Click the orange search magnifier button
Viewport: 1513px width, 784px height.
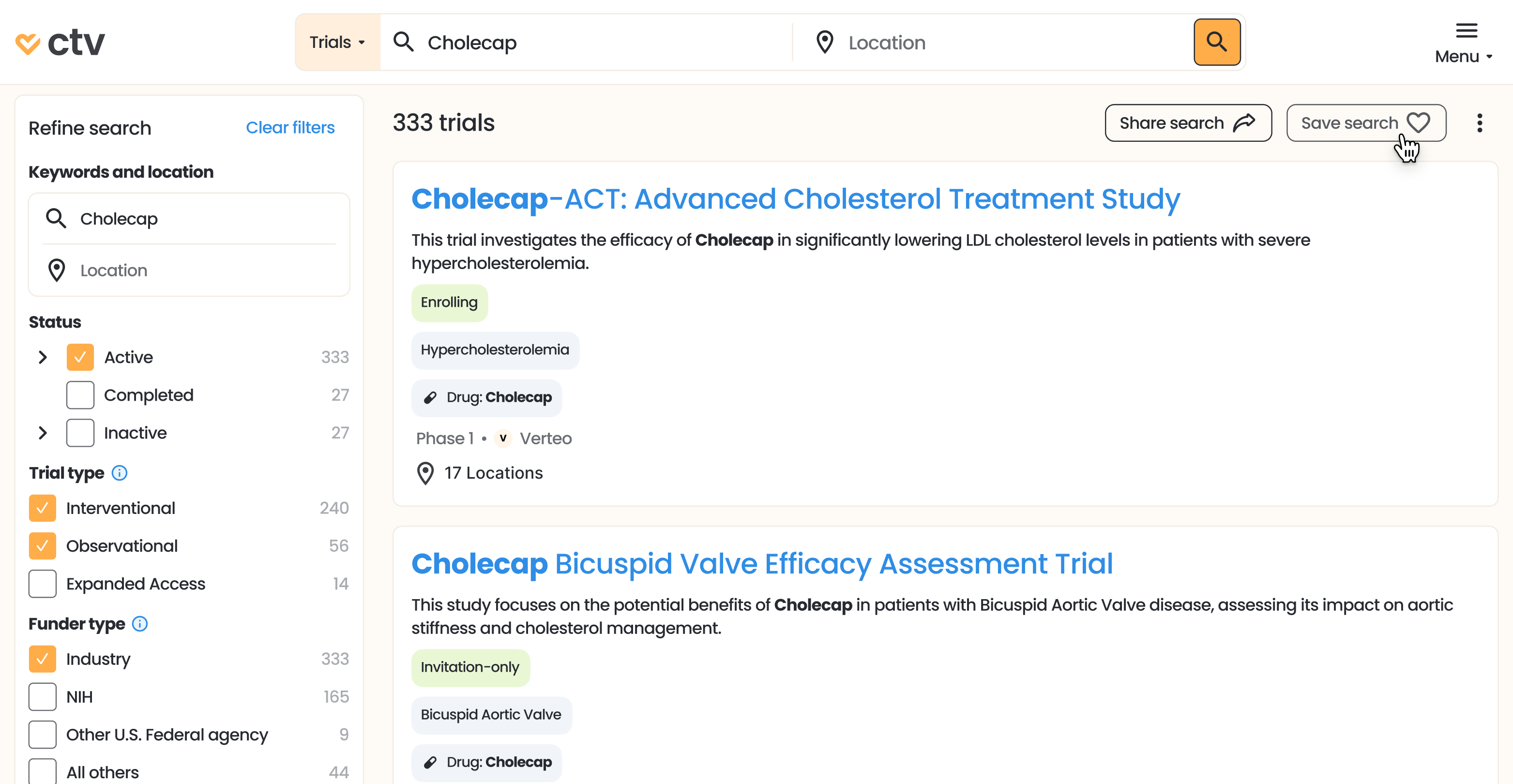(1216, 42)
